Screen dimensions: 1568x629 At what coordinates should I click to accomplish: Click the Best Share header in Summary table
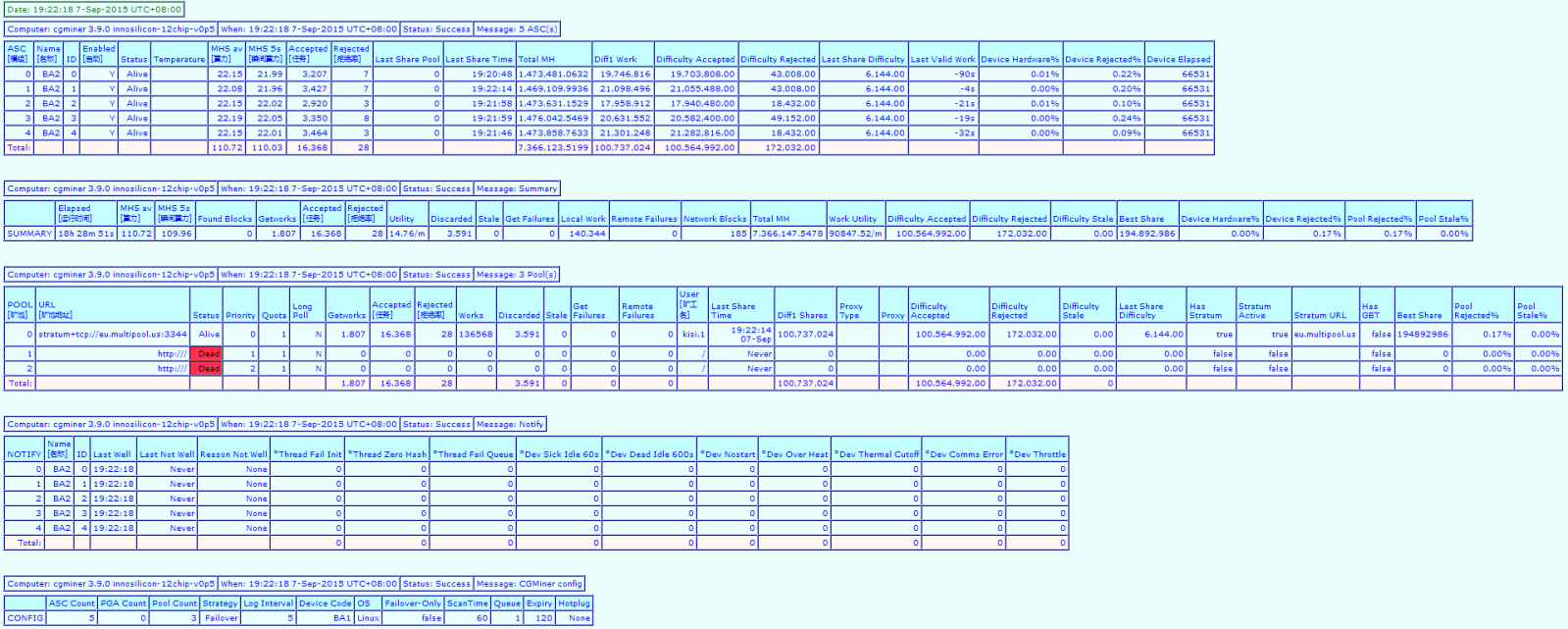1141,219
